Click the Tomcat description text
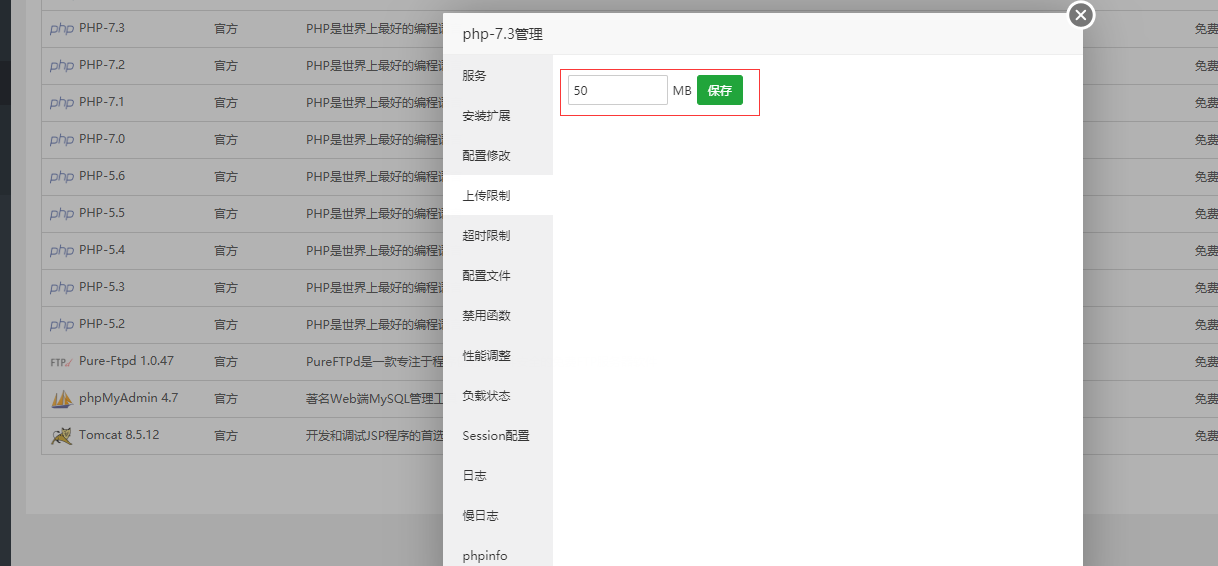Image resolution: width=1218 pixels, height=566 pixels. (x=374, y=436)
